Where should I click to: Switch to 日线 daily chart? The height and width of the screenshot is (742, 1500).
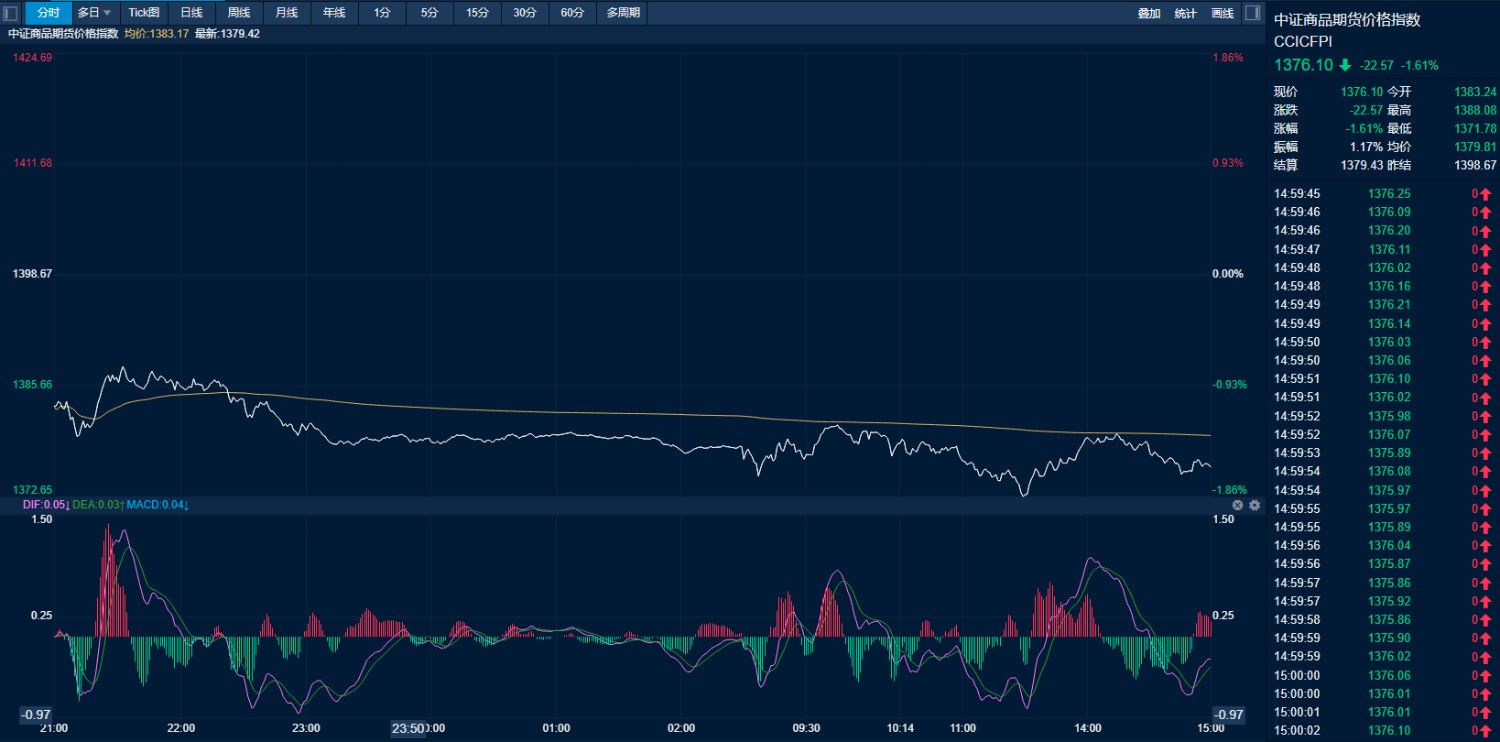click(x=191, y=13)
